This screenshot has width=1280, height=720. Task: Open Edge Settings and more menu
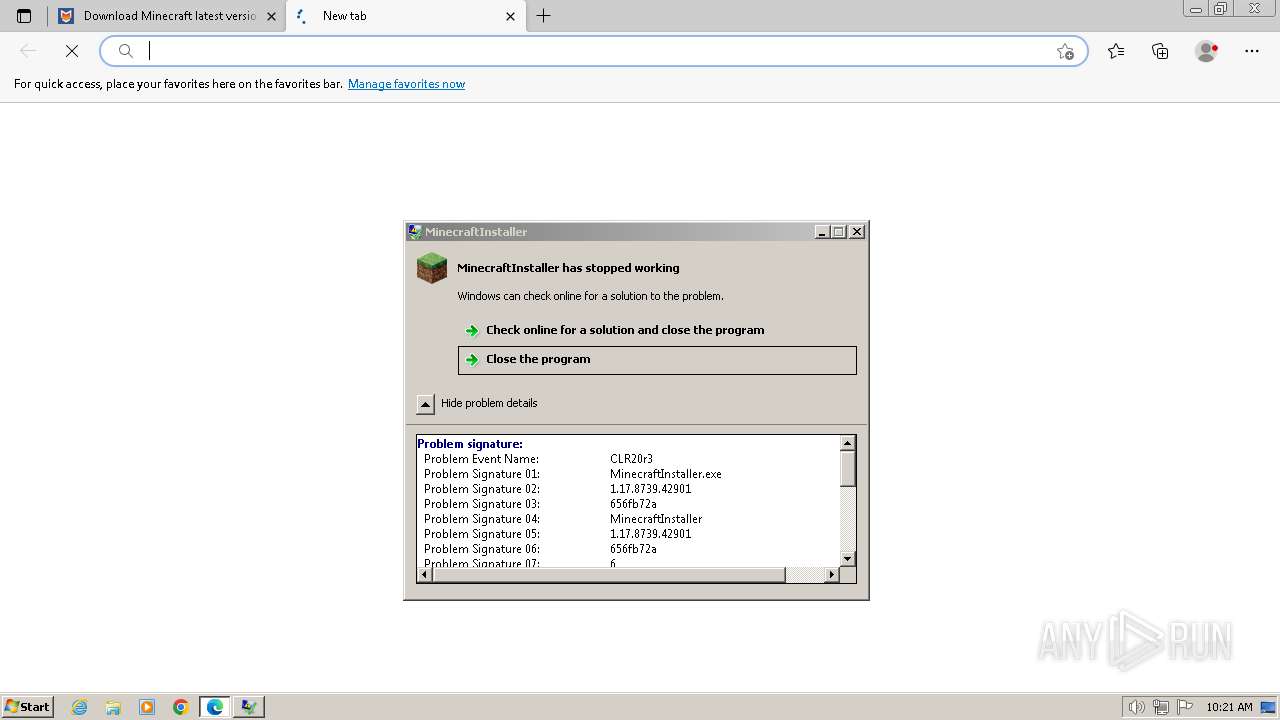pyautogui.click(x=1252, y=51)
